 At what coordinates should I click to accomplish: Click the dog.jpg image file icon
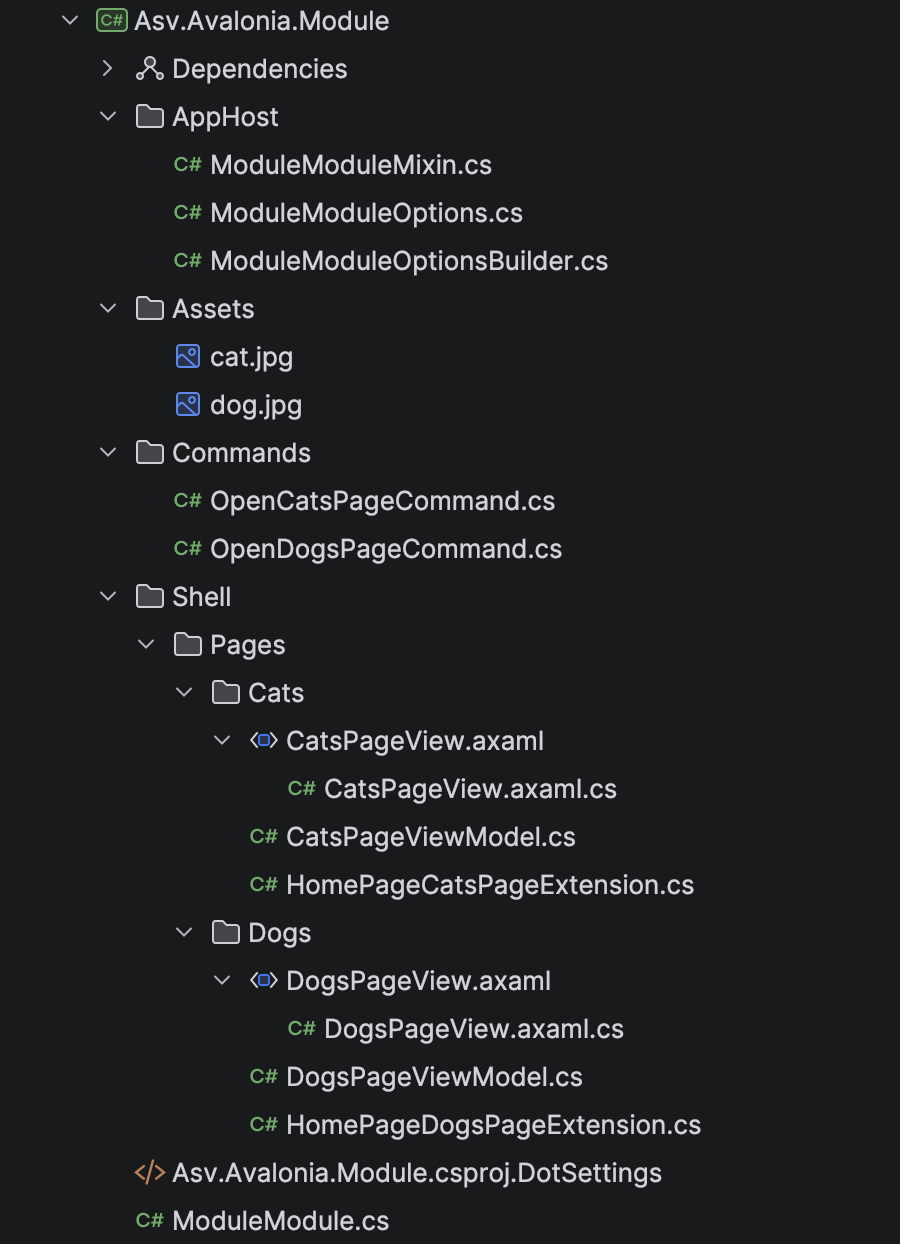point(187,404)
